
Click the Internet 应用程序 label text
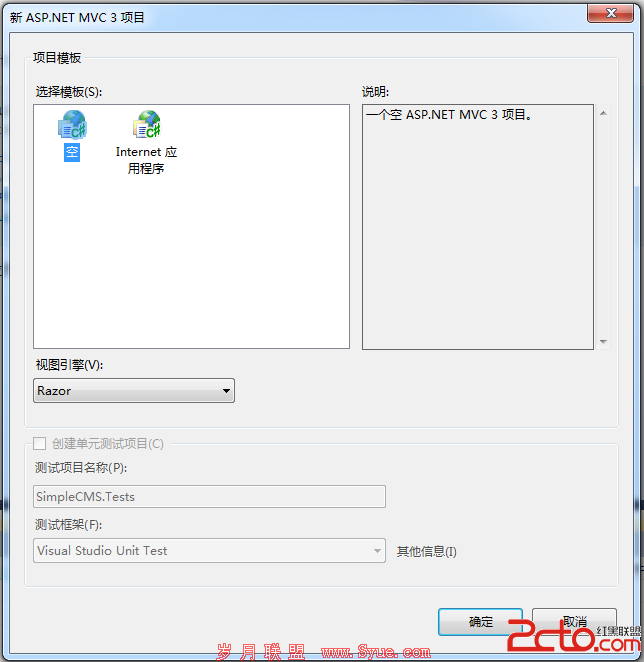[146, 160]
